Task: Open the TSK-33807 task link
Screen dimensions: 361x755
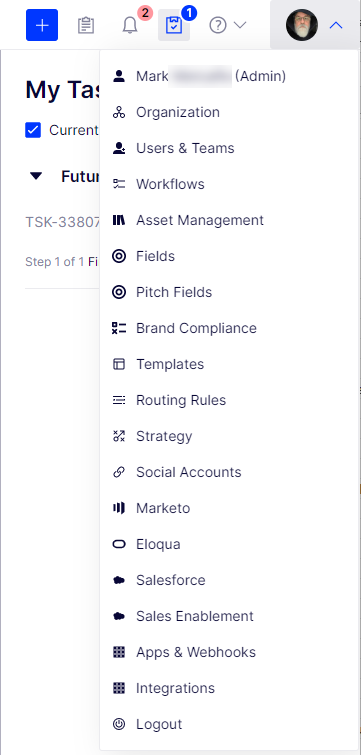Action: pyautogui.click(x=63, y=221)
